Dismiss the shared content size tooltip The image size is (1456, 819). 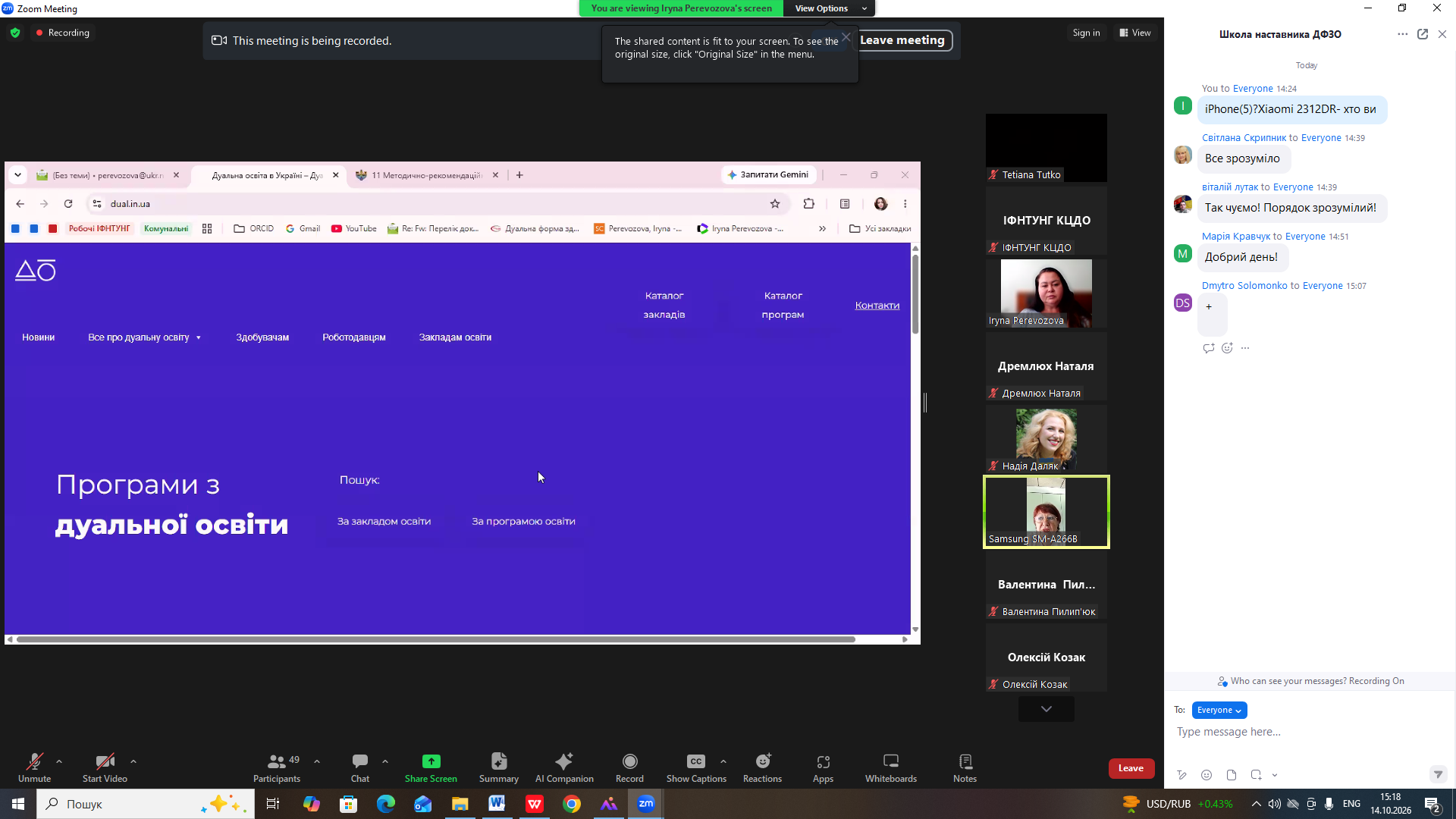(846, 37)
